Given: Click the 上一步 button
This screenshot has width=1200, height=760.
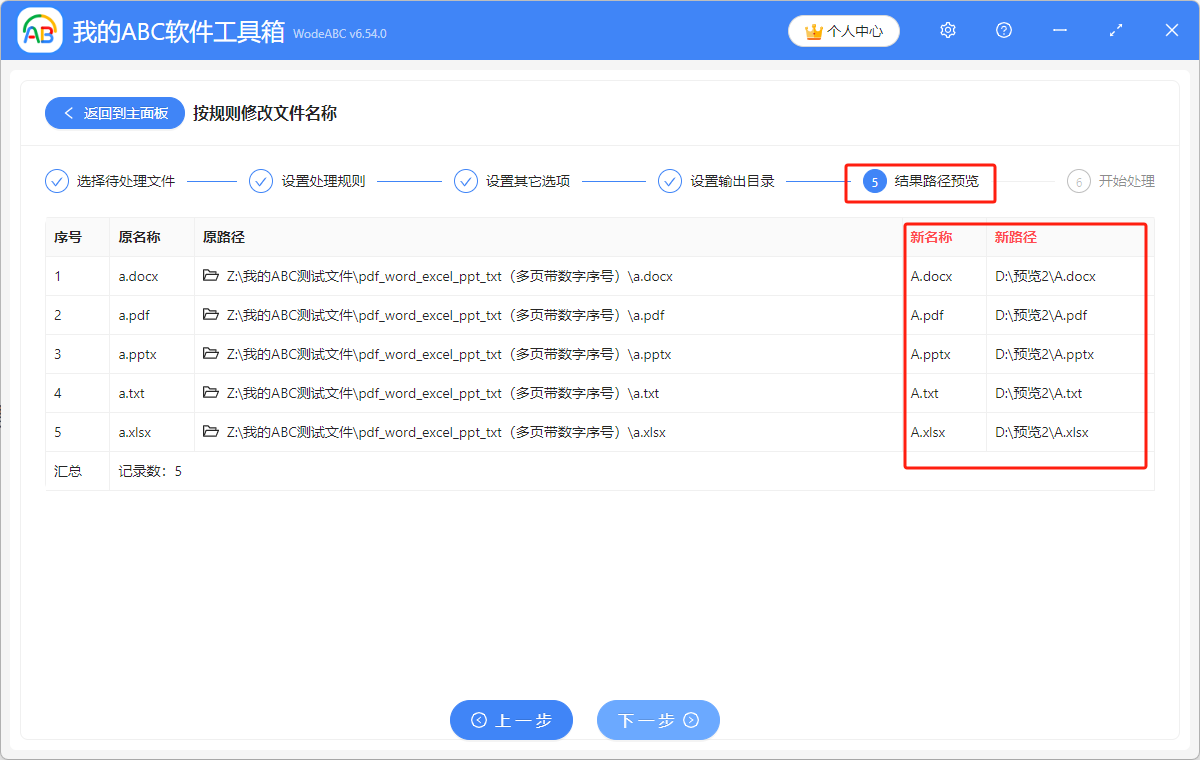Looking at the screenshot, I should point(511,720).
